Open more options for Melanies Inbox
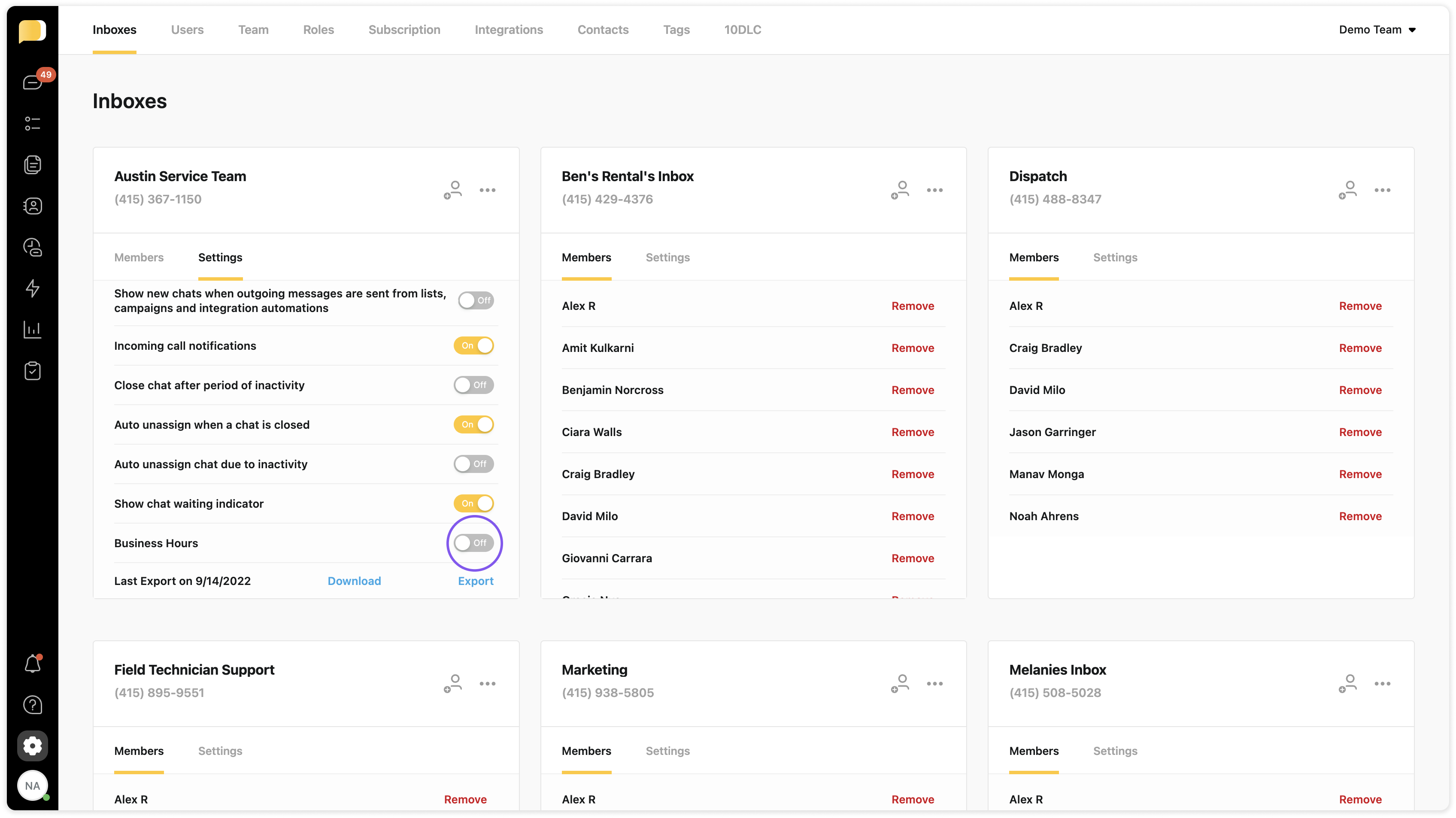Viewport: 1456px width, 818px height. (1382, 684)
